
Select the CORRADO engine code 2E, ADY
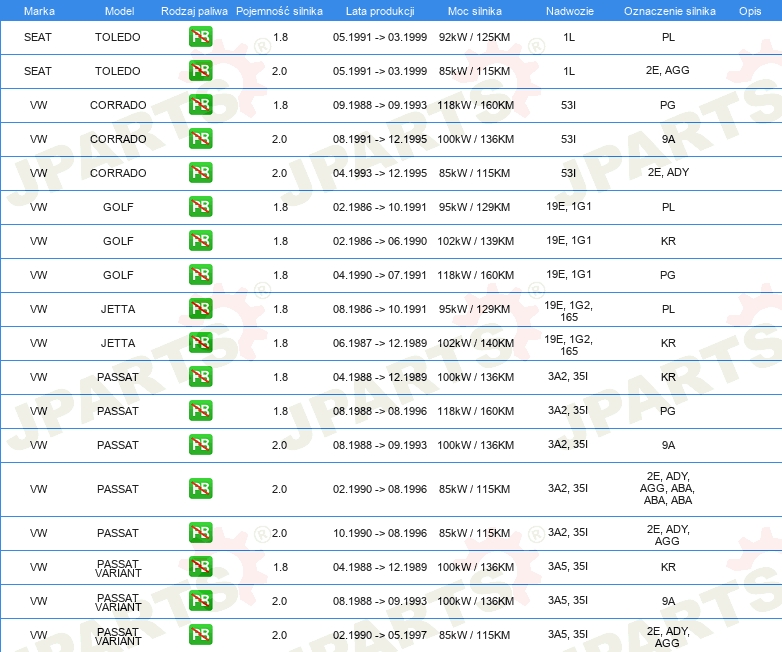[x=668, y=172]
